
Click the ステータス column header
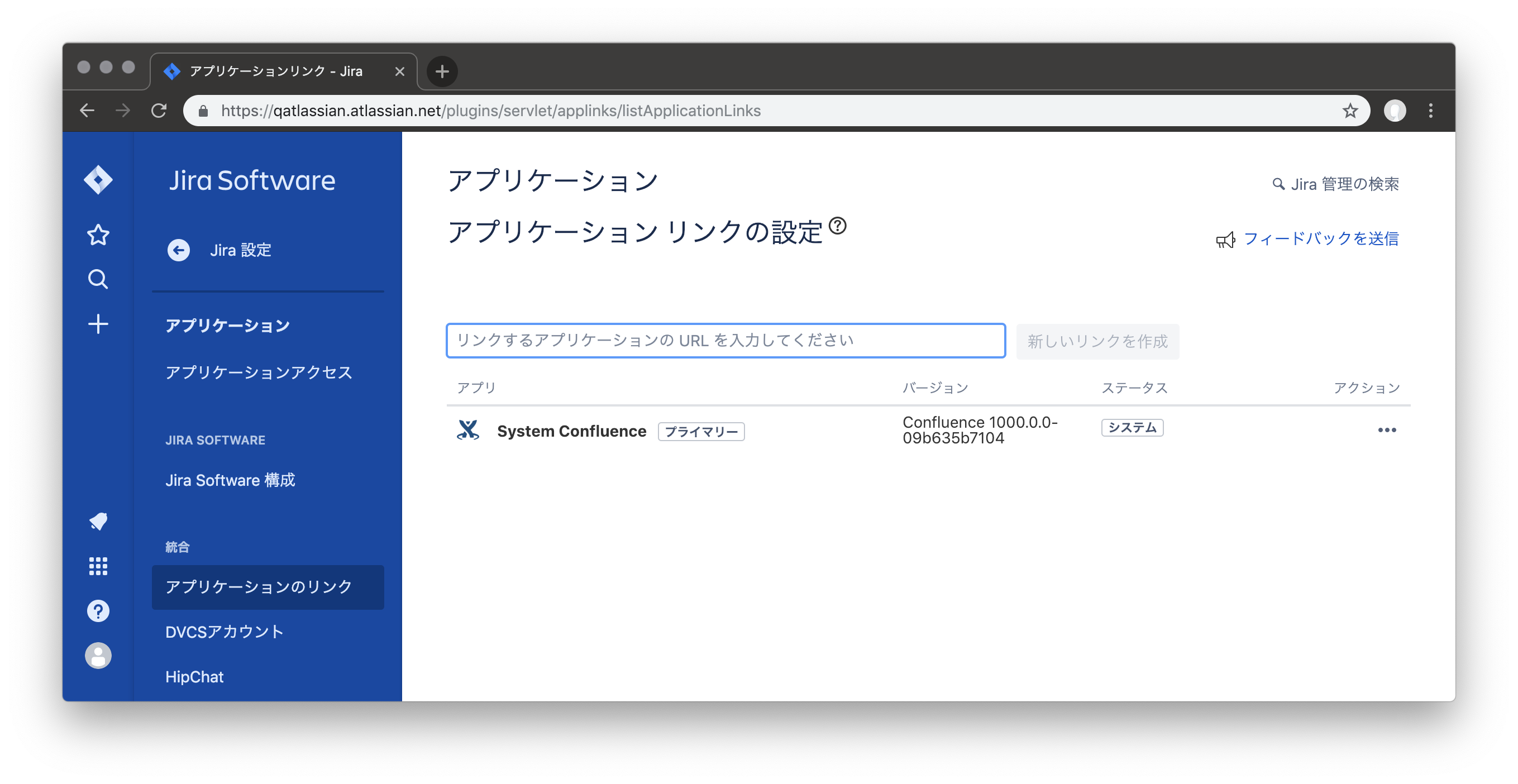tap(1134, 387)
